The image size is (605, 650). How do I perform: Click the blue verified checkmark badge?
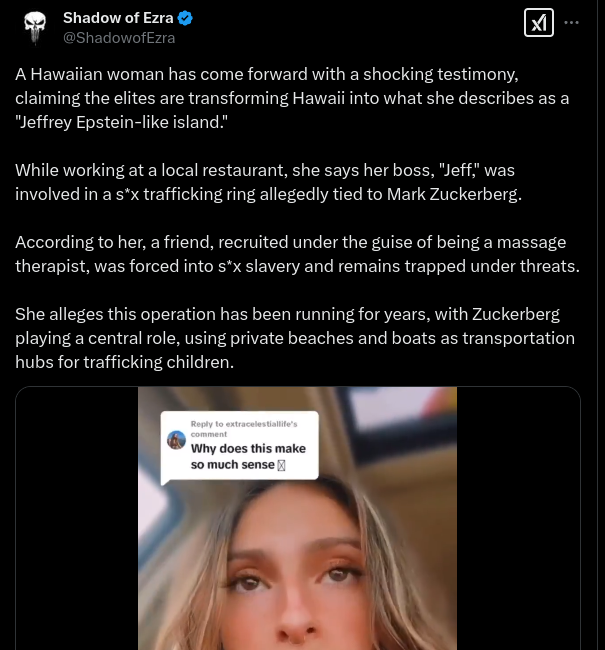pyautogui.click(x=185, y=18)
